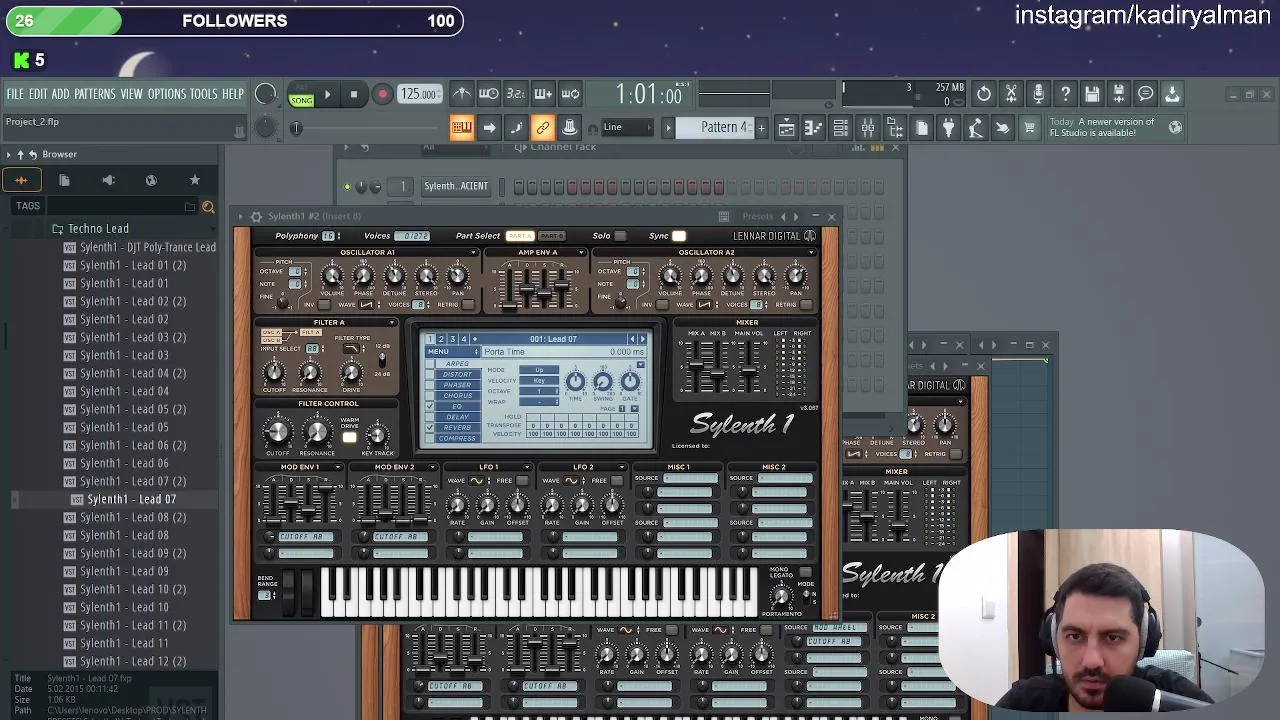The image size is (1280, 720).
Task: Click the Record button
Action: (x=382, y=95)
